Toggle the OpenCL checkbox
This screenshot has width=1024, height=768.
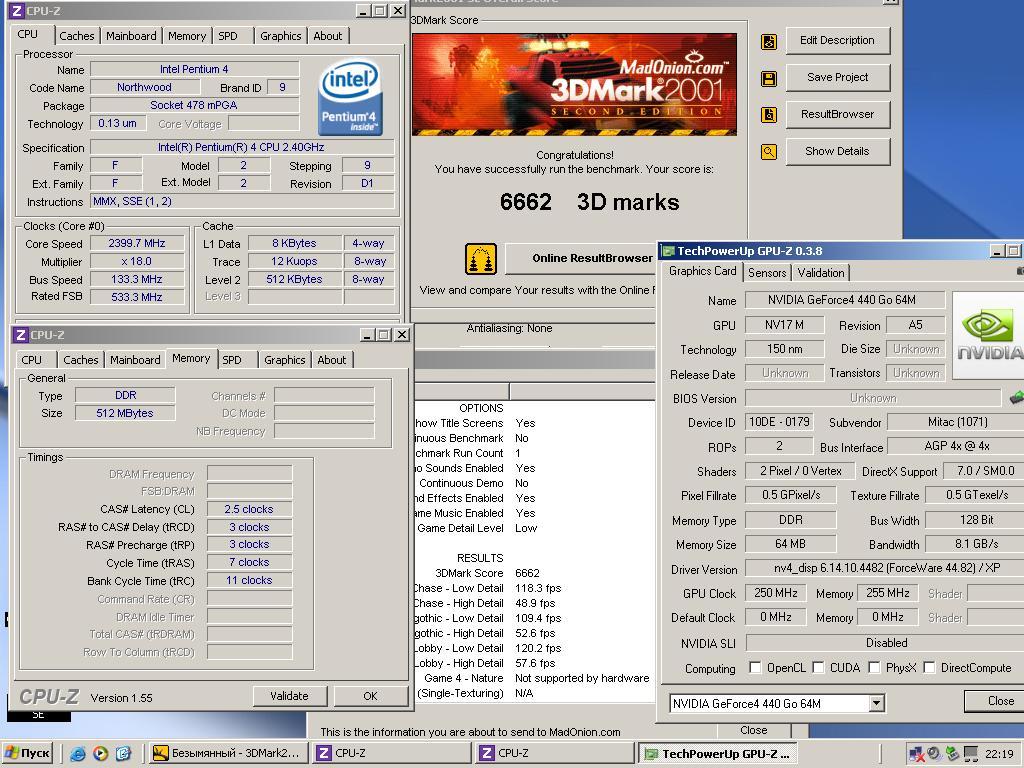click(x=755, y=667)
